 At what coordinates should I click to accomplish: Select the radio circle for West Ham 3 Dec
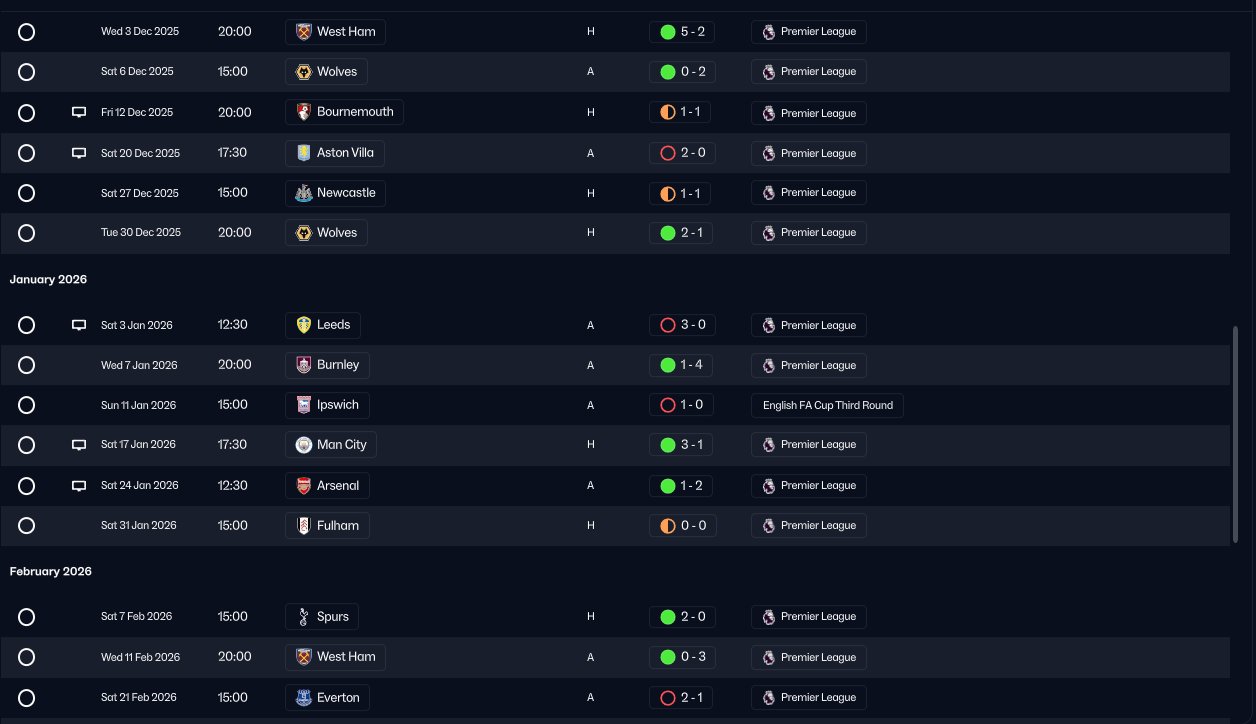[x=27, y=32]
